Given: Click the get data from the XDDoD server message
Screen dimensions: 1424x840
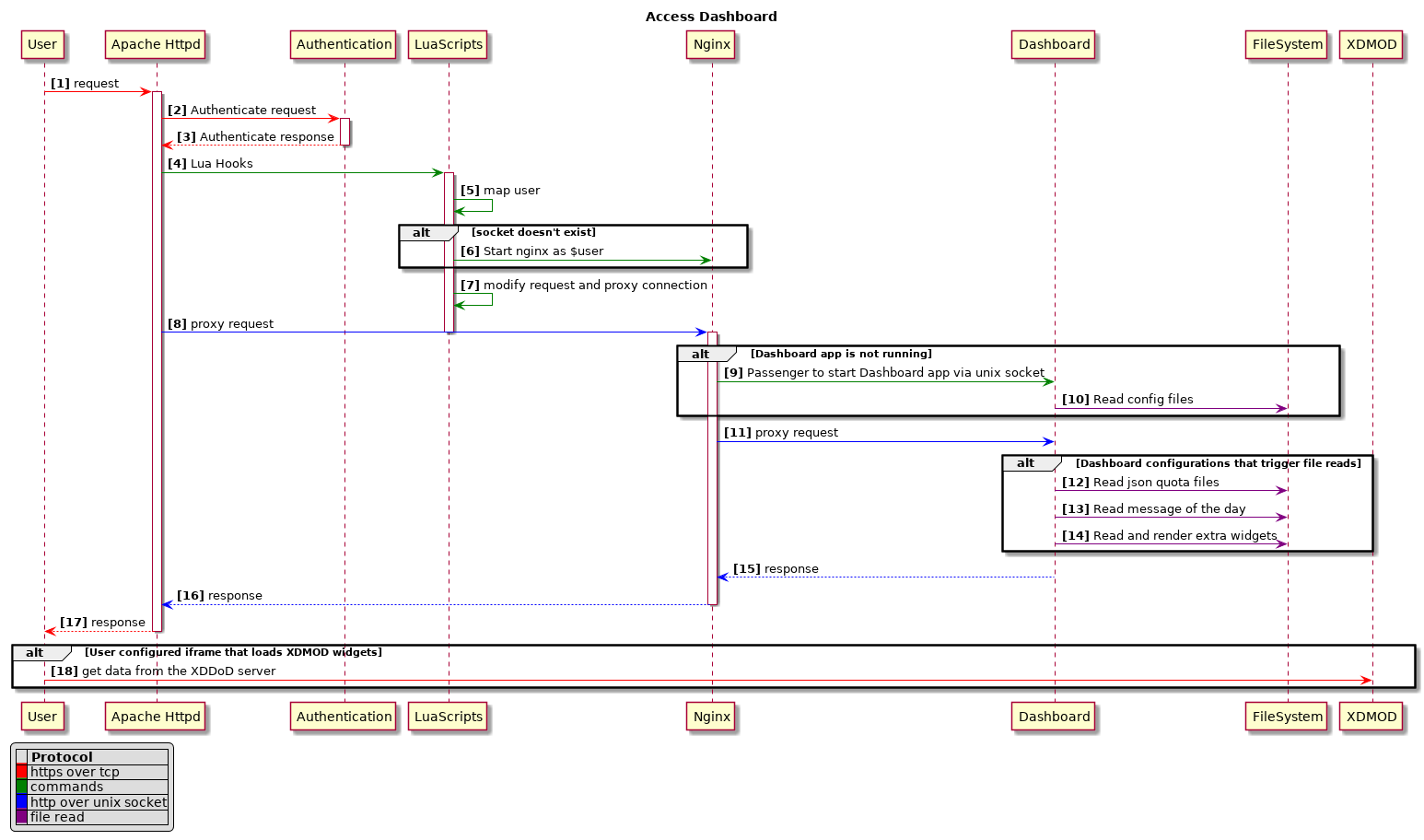Looking at the screenshot, I should click(x=167, y=671).
